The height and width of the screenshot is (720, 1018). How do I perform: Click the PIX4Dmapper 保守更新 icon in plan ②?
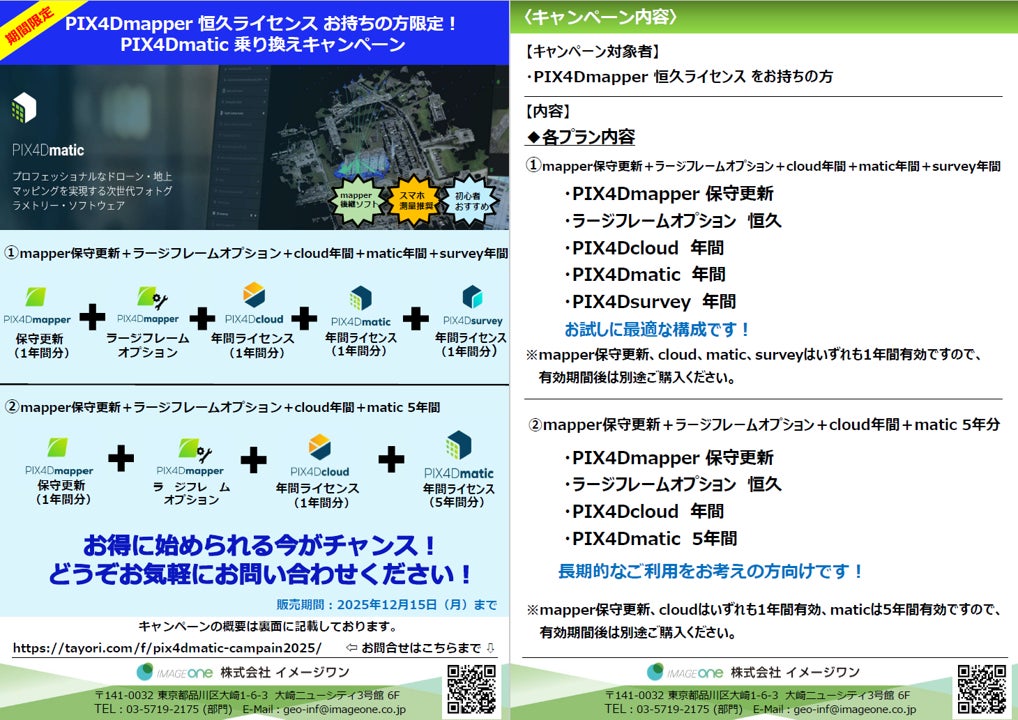(57, 447)
